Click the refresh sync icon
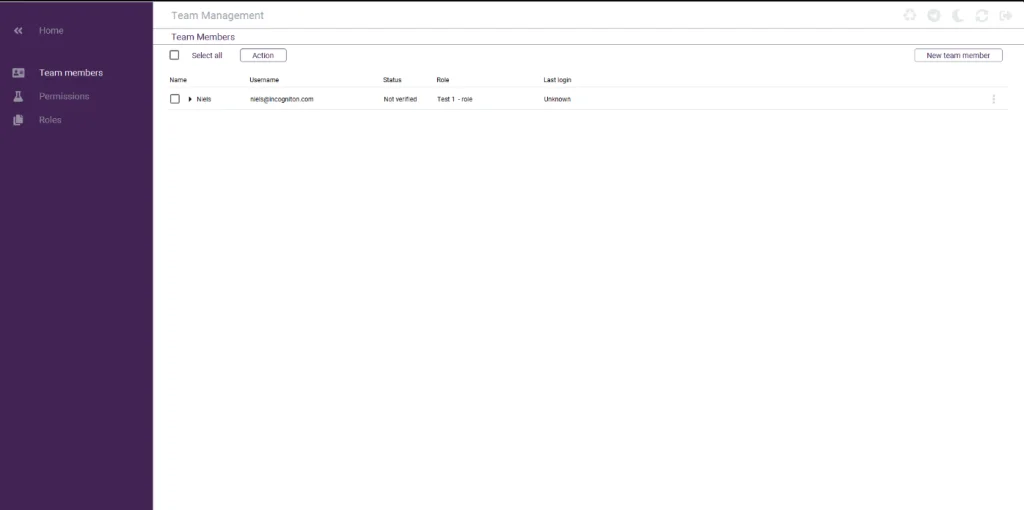 982,16
